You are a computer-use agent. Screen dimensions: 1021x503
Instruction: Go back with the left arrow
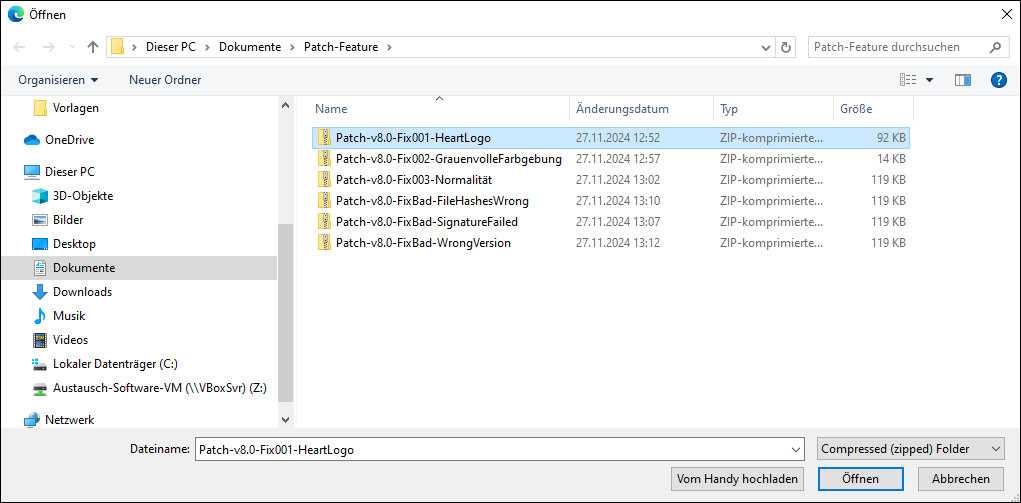click(x=20, y=47)
